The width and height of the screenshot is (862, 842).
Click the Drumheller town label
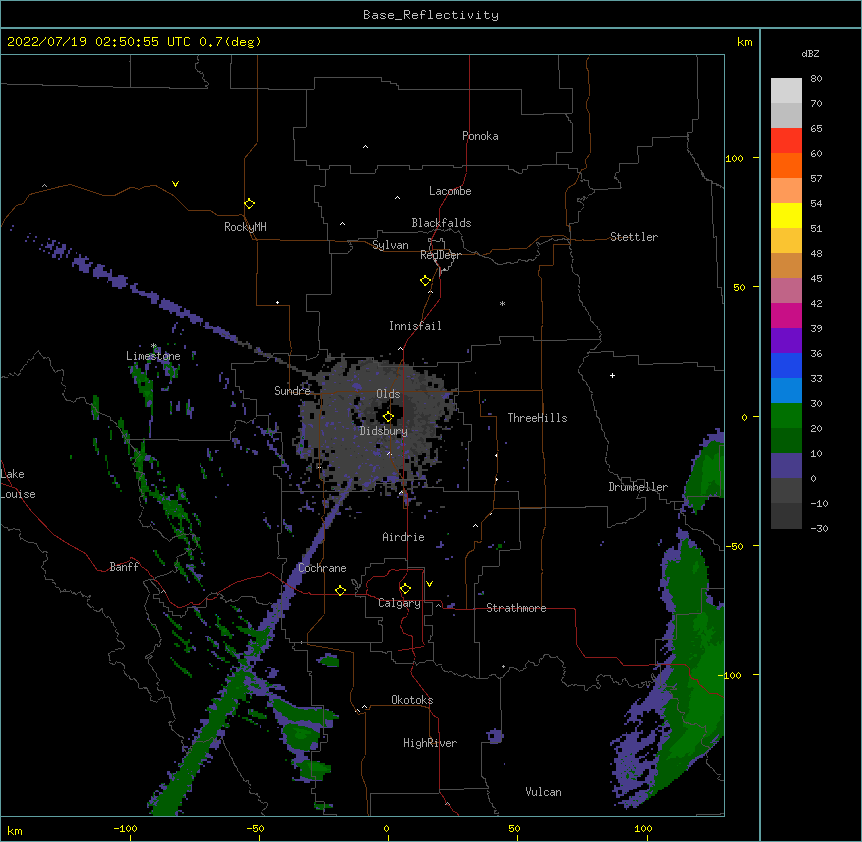coord(638,487)
